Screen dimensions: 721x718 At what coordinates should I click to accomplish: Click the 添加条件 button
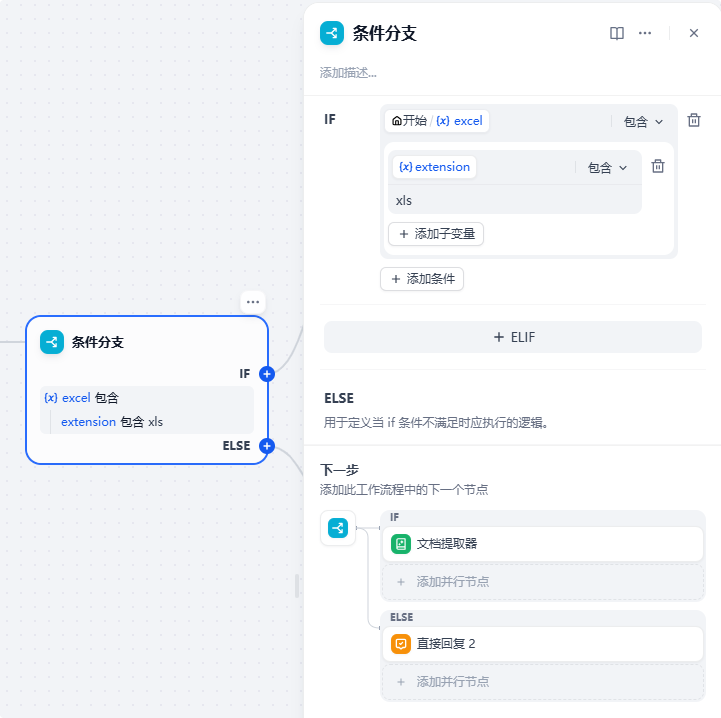click(x=422, y=279)
